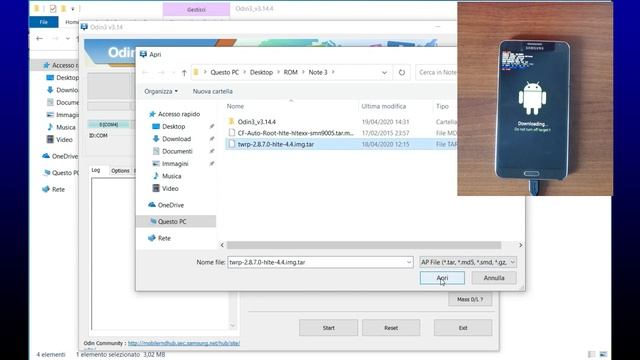Select Questo PC in dialog sidebar
Image resolution: width=640 pixels, height=360 pixels.
coord(176,221)
